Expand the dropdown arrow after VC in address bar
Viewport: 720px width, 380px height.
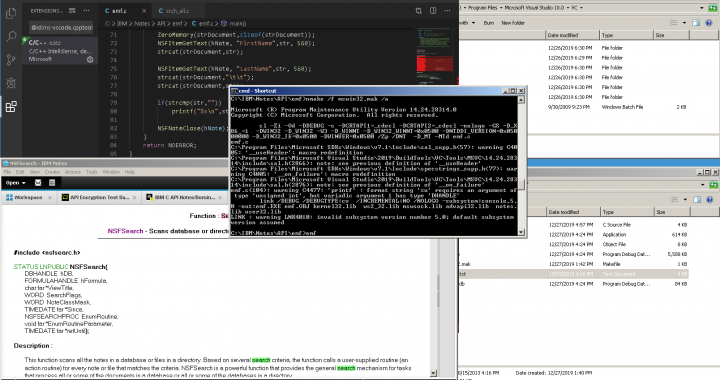(581, 8)
